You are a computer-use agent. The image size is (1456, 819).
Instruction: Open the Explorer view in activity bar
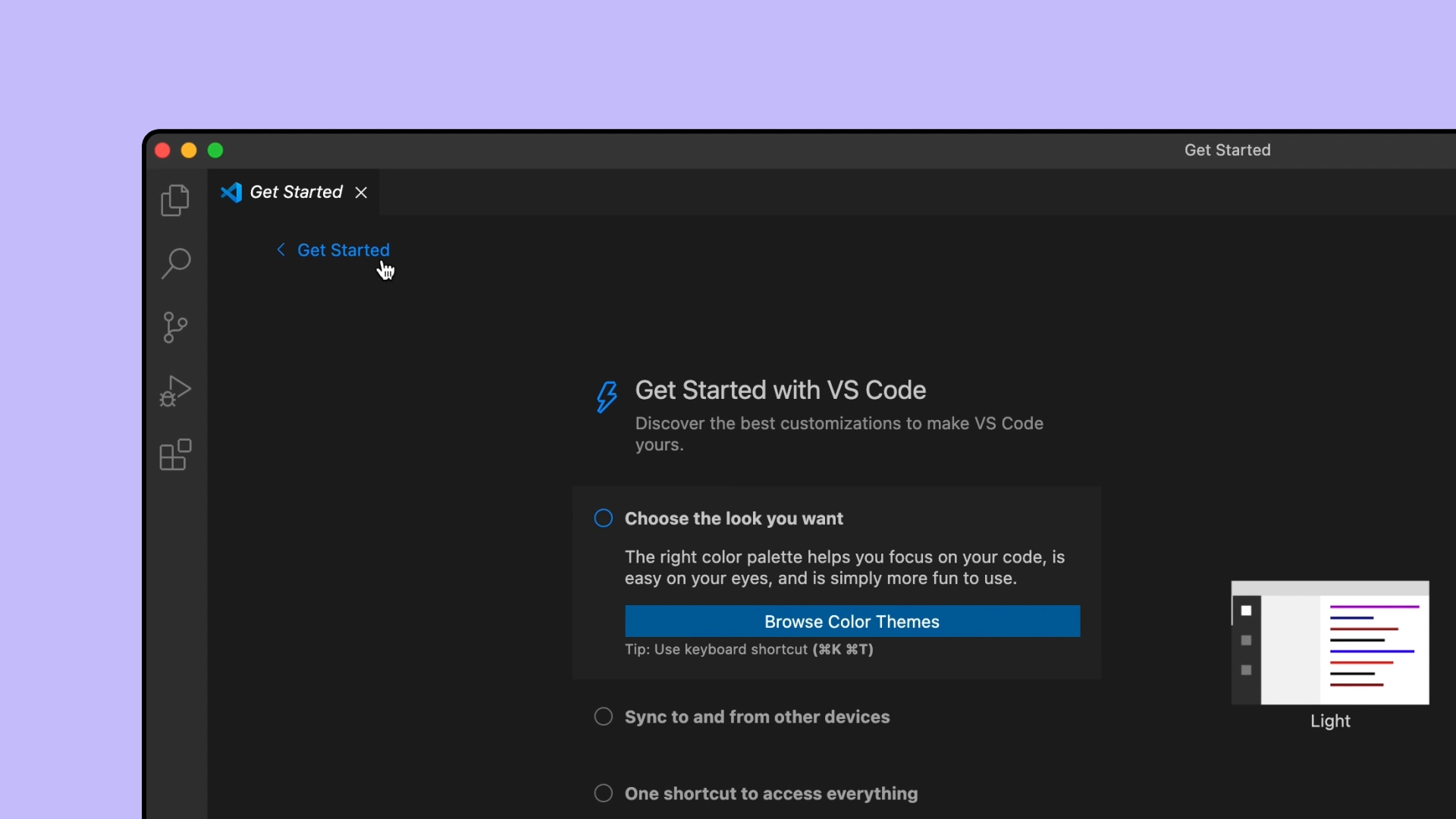point(175,200)
